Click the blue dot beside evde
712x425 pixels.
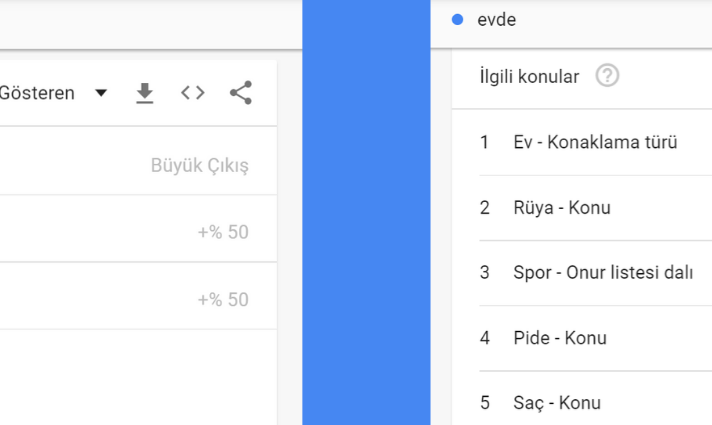click(457, 20)
